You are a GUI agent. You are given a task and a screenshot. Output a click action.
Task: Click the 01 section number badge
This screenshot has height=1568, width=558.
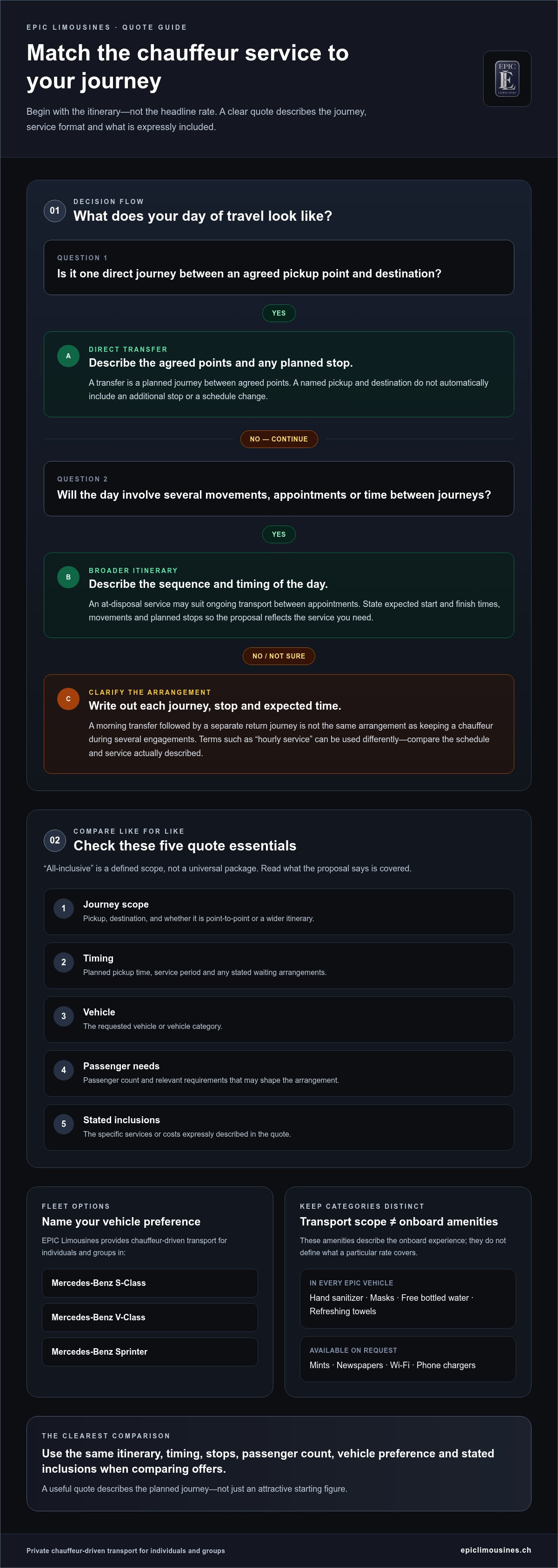click(55, 211)
